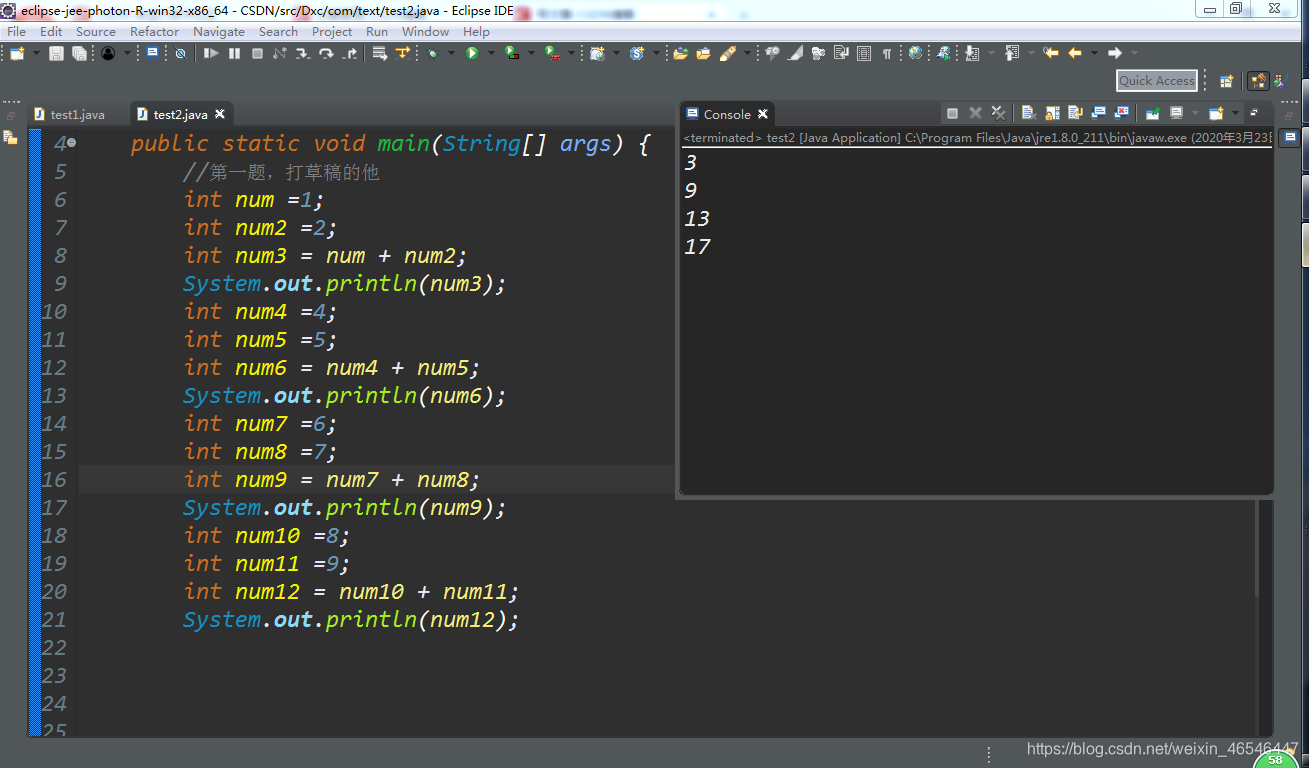The image size is (1309, 768).
Task: Go forward with the Forward arrow
Action: tap(1115, 53)
